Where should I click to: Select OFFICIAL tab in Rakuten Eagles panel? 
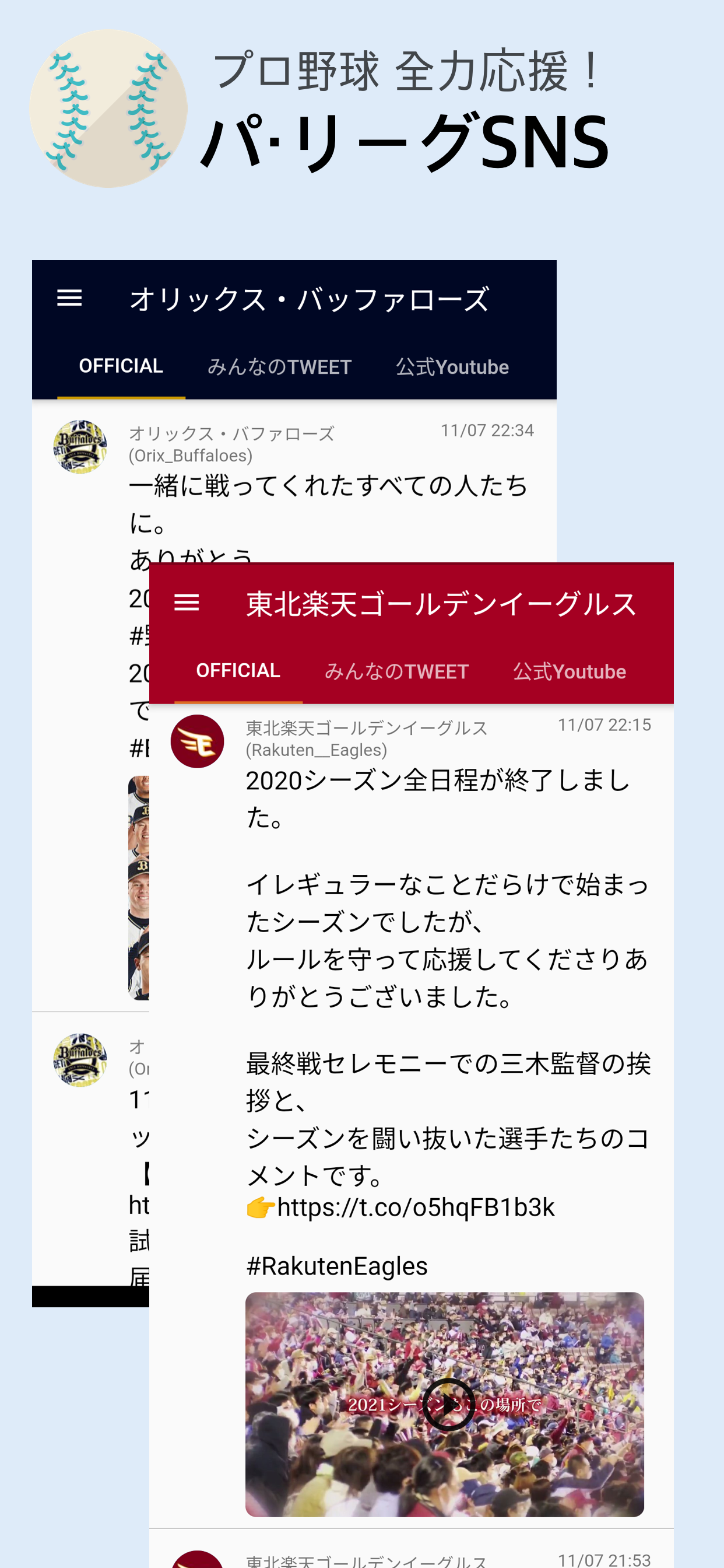pos(238,670)
